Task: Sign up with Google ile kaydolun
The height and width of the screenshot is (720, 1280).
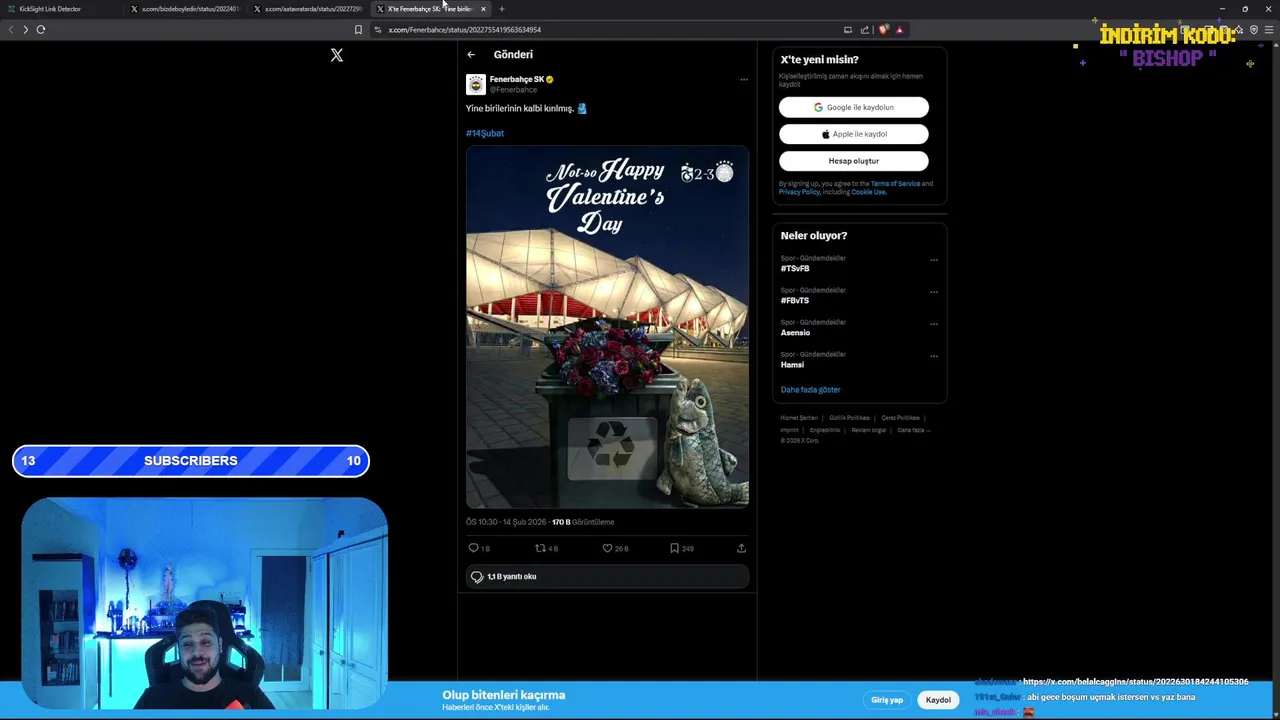Action: coord(854,107)
